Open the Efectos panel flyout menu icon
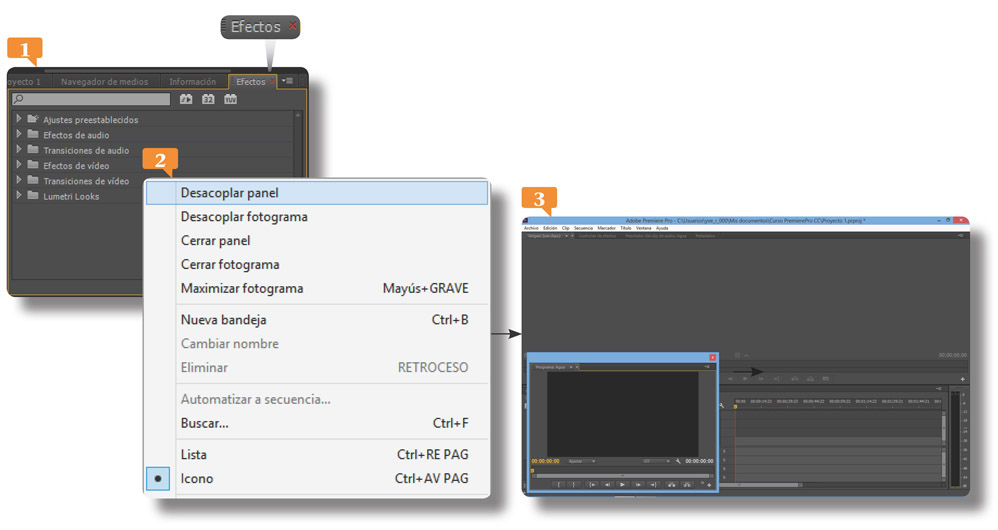Screen dimensions: 998x530 point(287,81)
